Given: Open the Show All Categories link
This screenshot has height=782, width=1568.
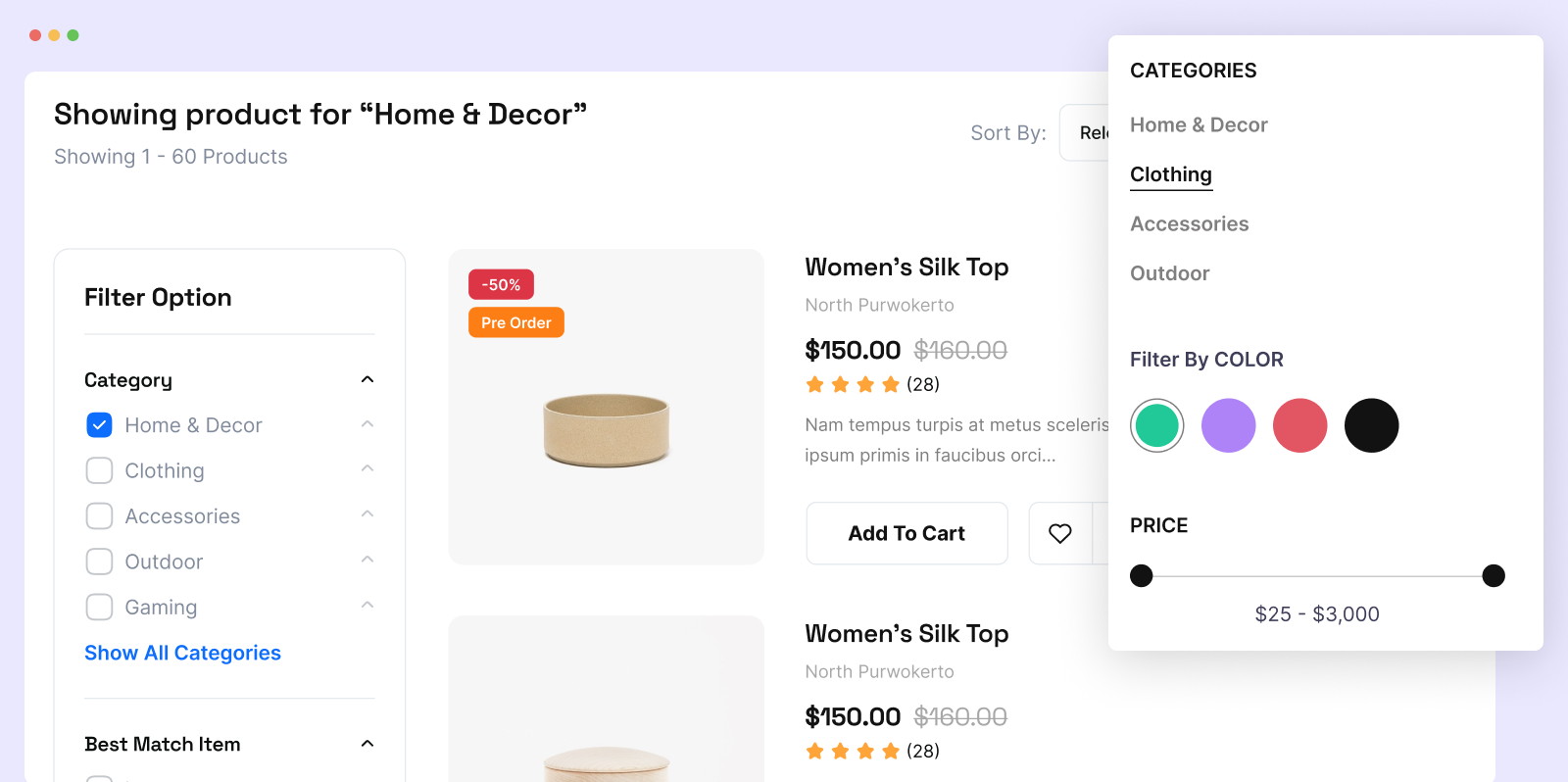Looking at the screenshot, I should click(182, 653).
